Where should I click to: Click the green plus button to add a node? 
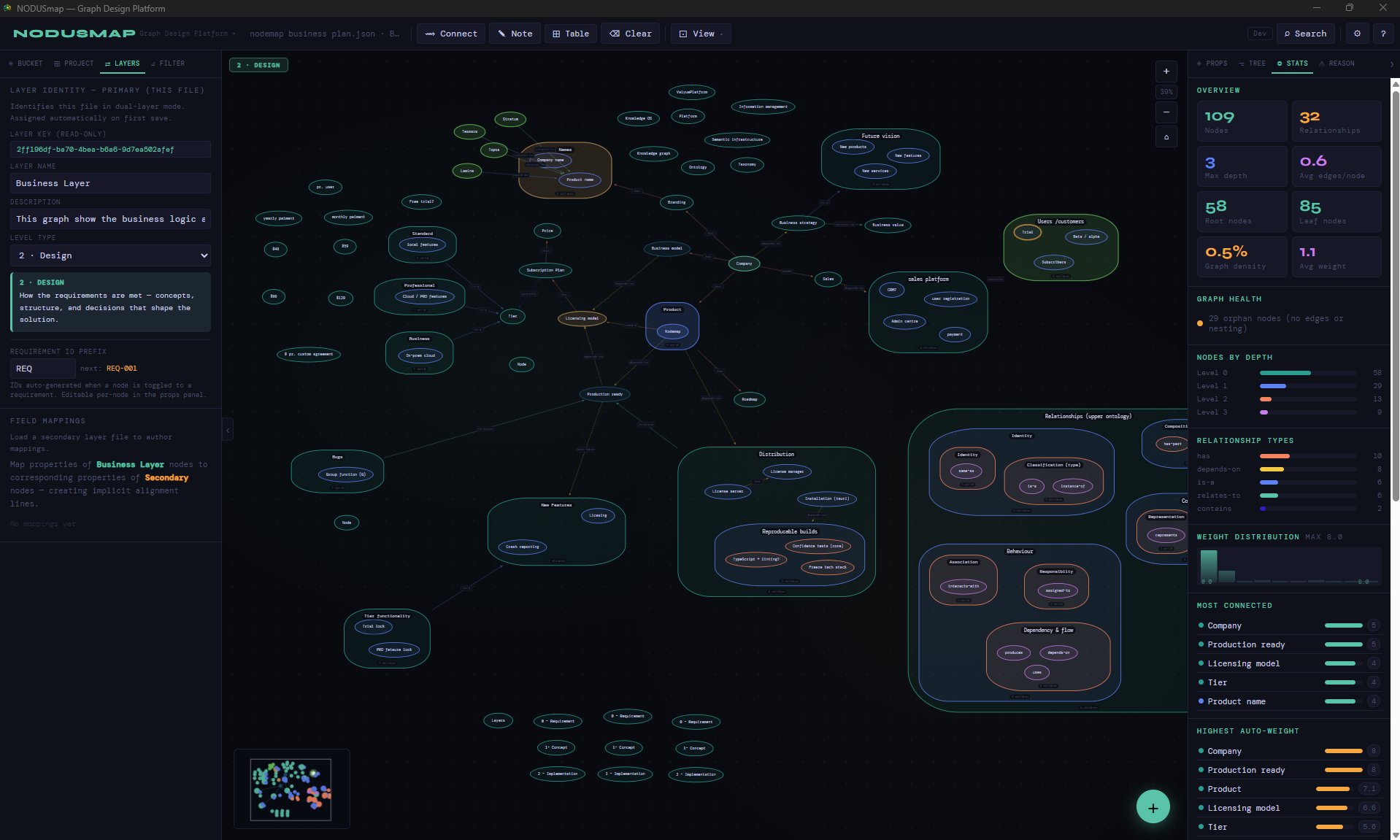click(1153, 806)
